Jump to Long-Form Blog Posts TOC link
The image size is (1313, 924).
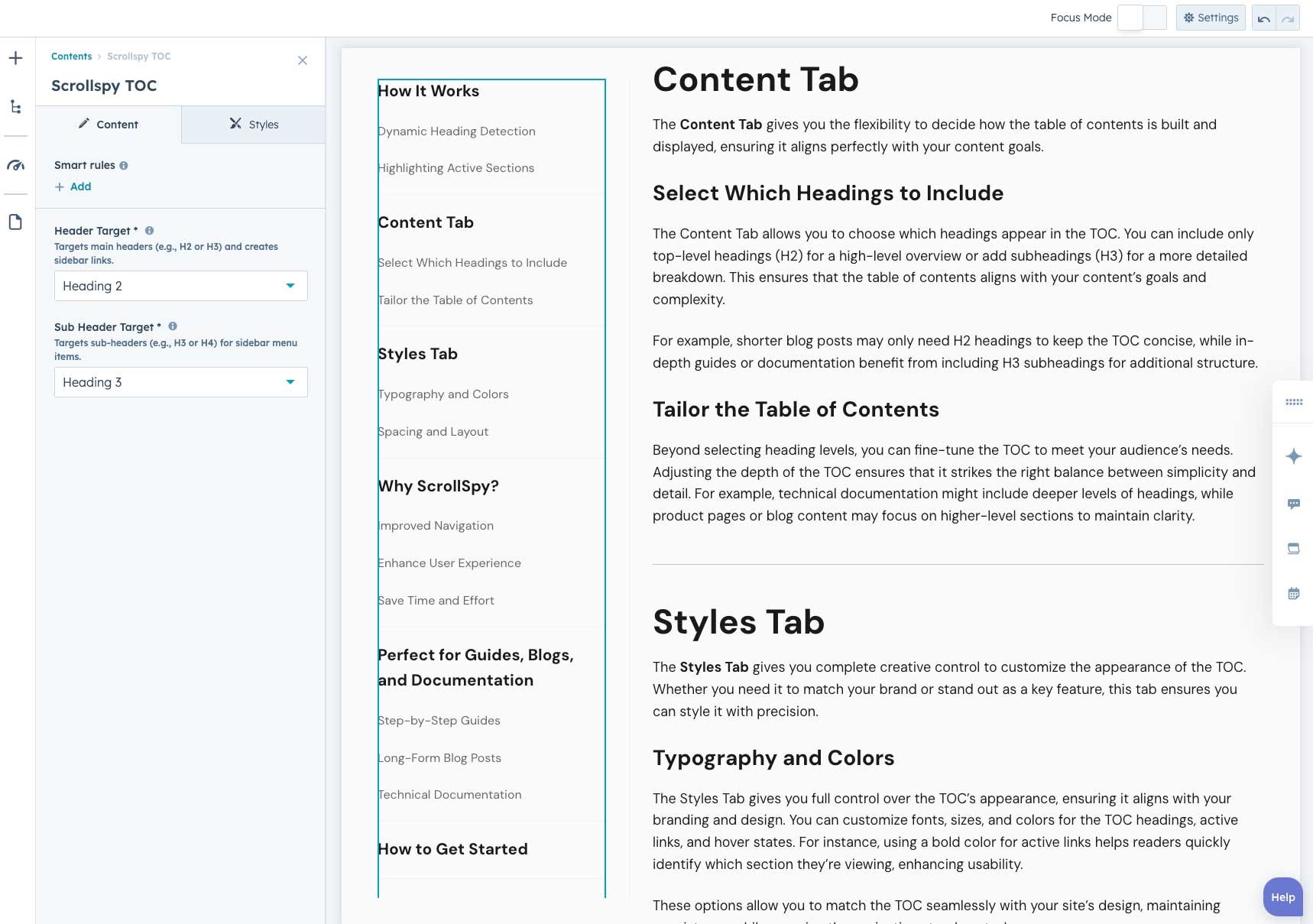pos(439,758)
